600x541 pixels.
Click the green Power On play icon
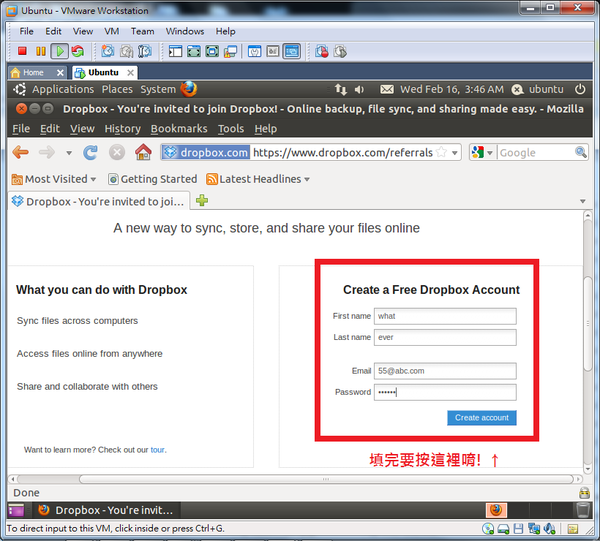click(60, 51)
